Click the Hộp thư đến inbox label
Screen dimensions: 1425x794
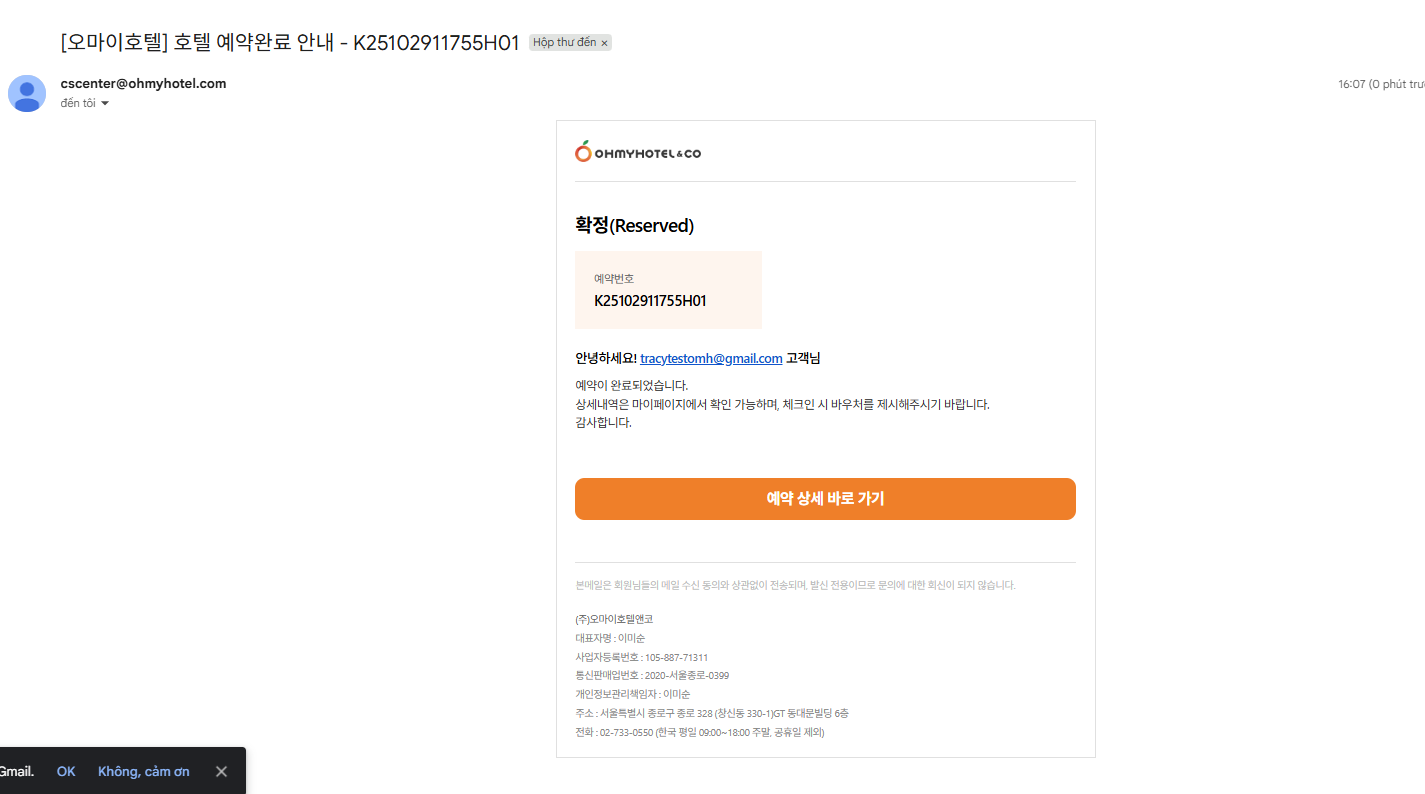[564, 43]
